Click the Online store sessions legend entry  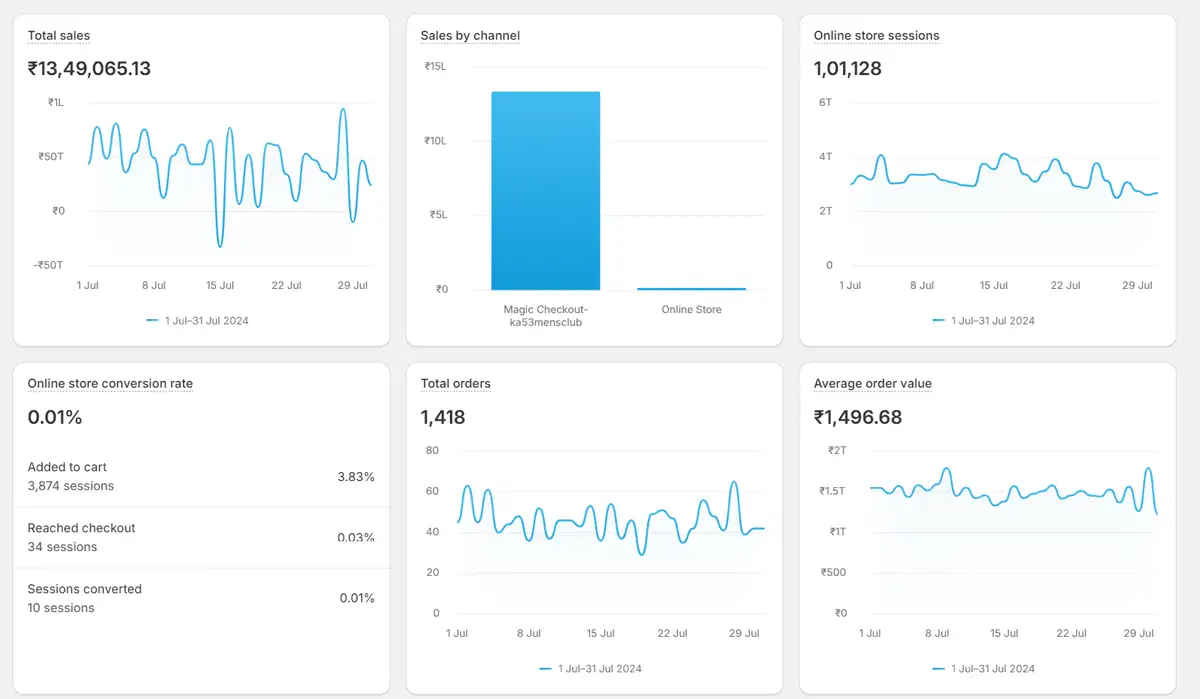[983, 321]
